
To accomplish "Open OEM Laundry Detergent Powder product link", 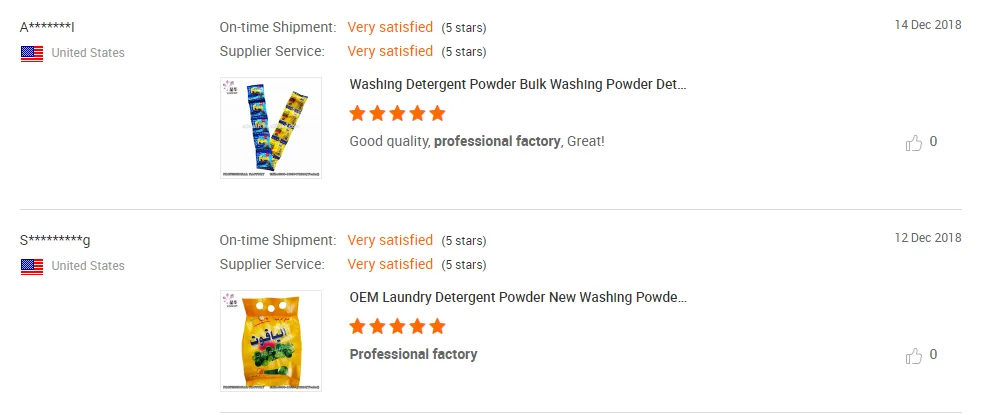I will [518, 297].
